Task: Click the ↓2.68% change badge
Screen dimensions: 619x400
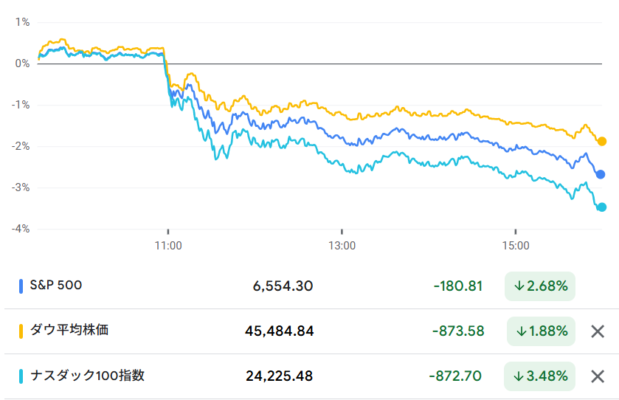Action: click(540, 286)
